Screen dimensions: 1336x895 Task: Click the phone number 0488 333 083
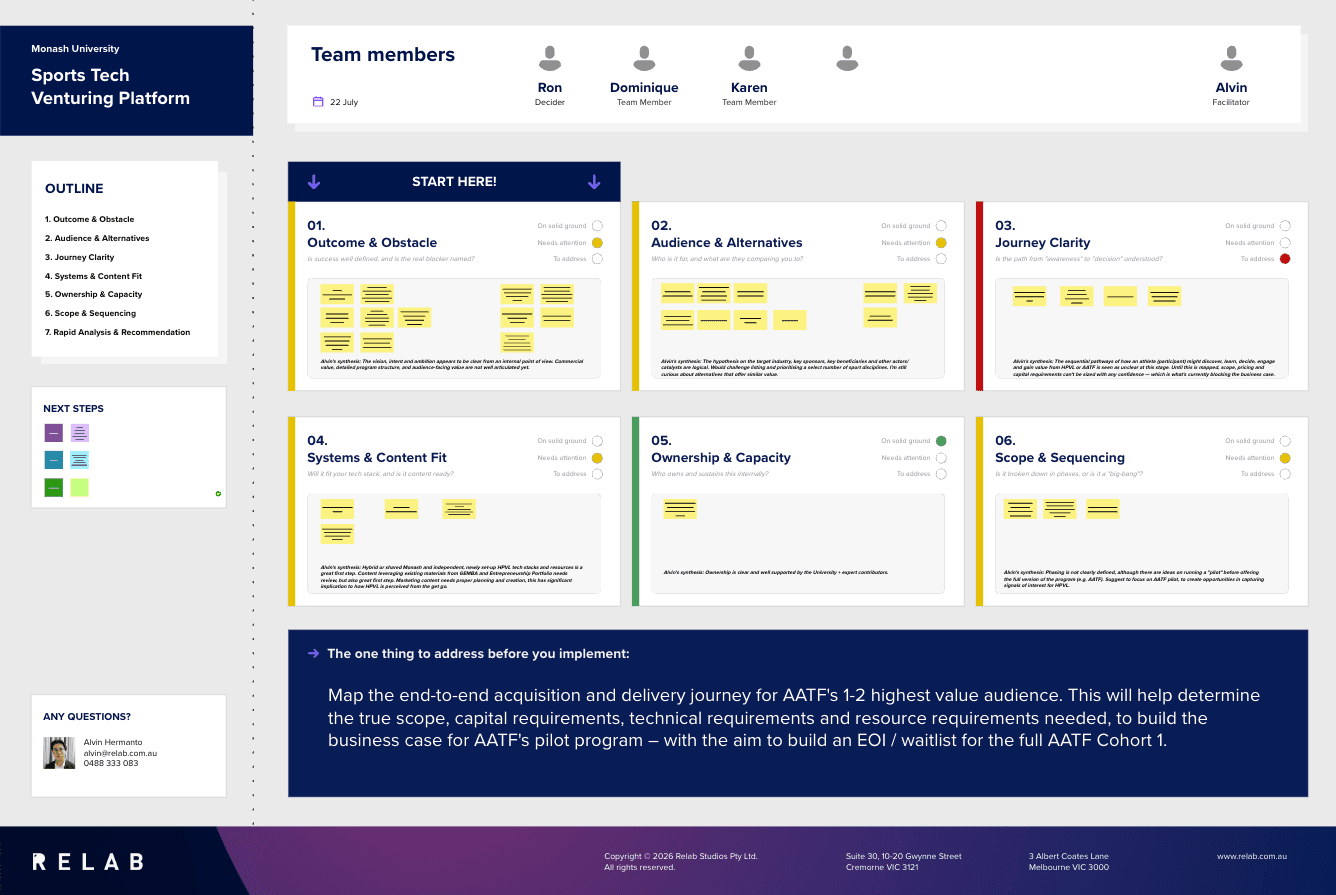pos(111,763)
